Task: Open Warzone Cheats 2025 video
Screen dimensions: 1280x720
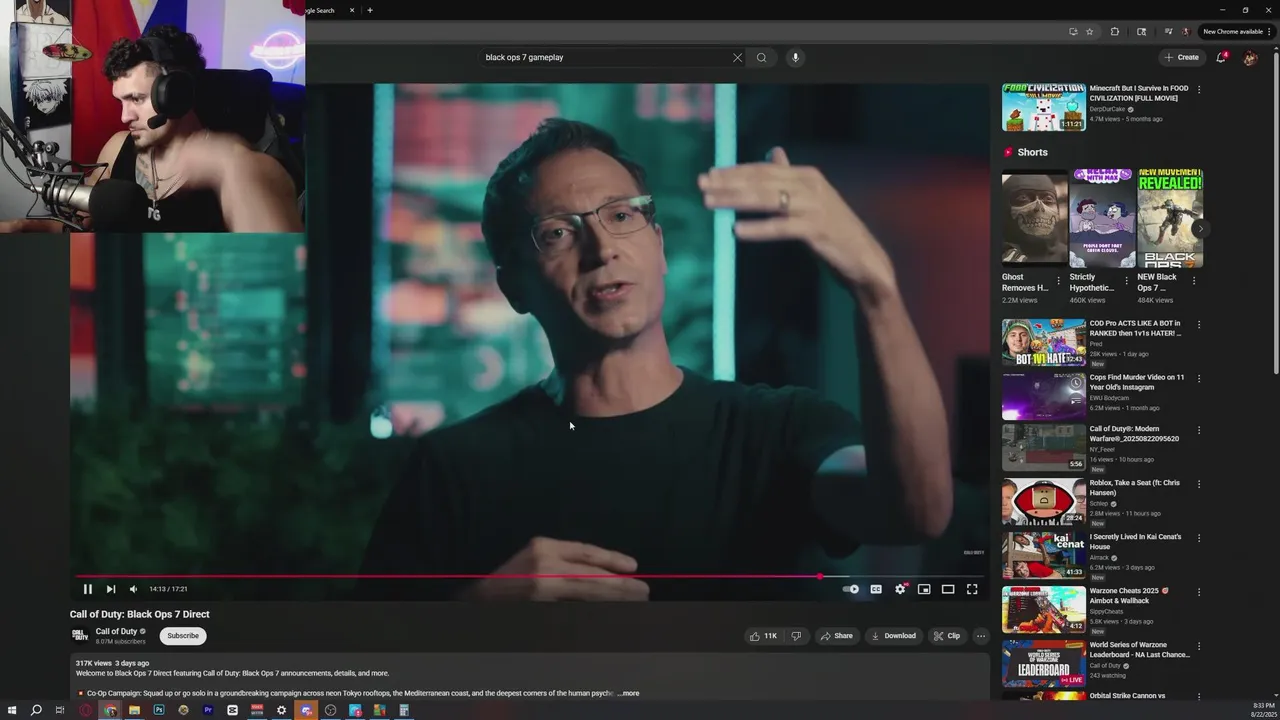Action: pyautogui.click(x=1044, y=609)
